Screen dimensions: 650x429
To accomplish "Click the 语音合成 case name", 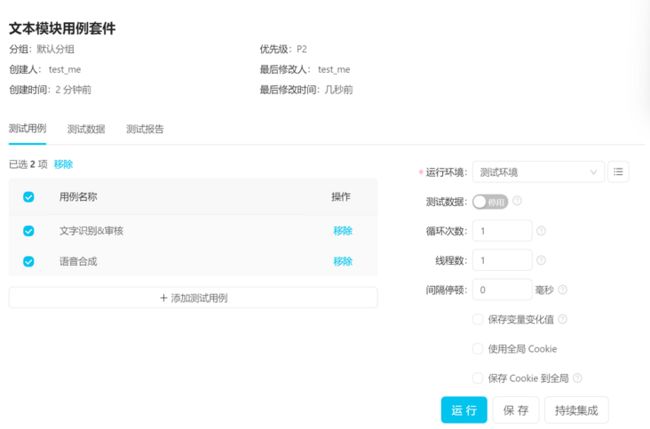I will (x=78, y=262).
